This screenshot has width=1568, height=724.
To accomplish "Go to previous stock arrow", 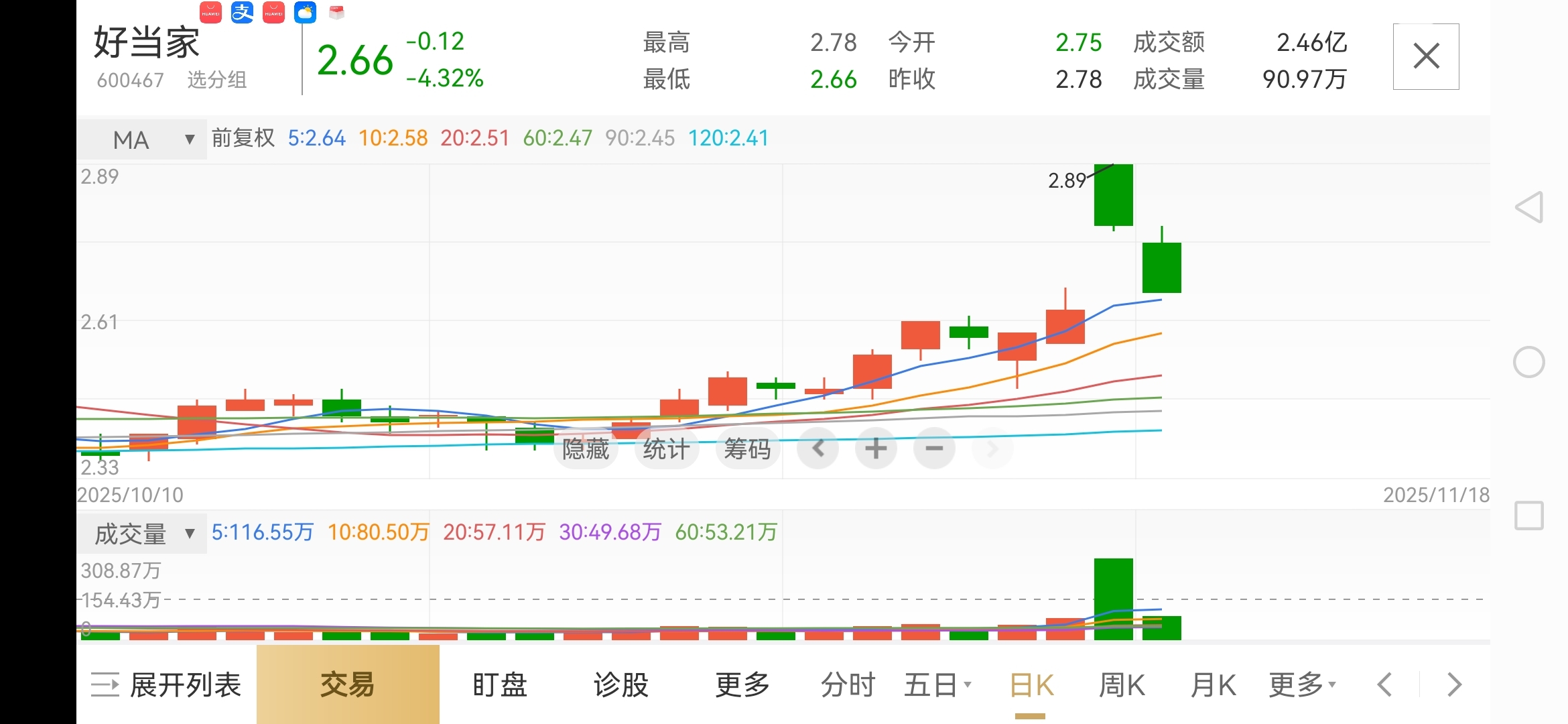I will (x=1385, y=685).
